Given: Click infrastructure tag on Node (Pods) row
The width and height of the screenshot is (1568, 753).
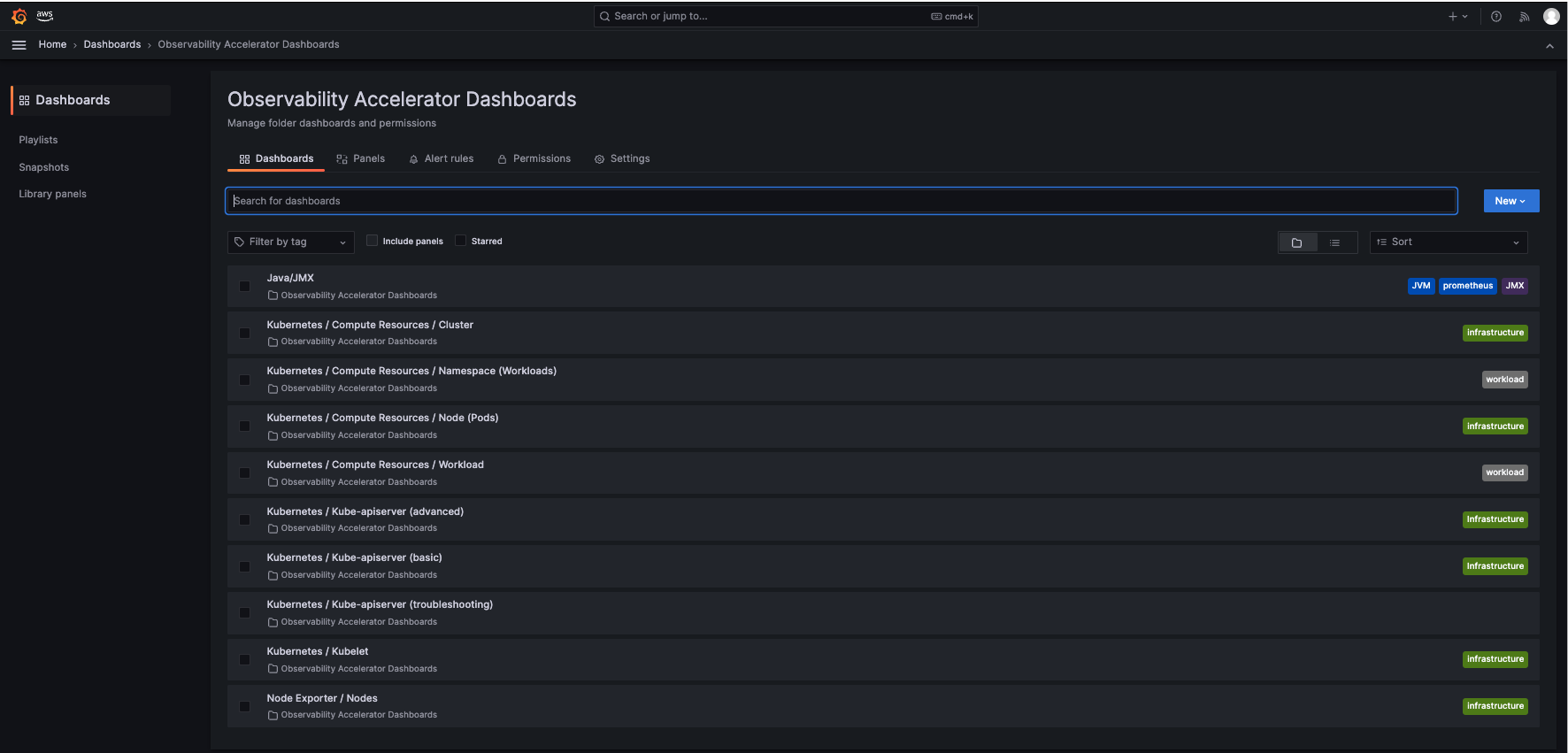Looking at the screenshot, I should click(1495, 426).
